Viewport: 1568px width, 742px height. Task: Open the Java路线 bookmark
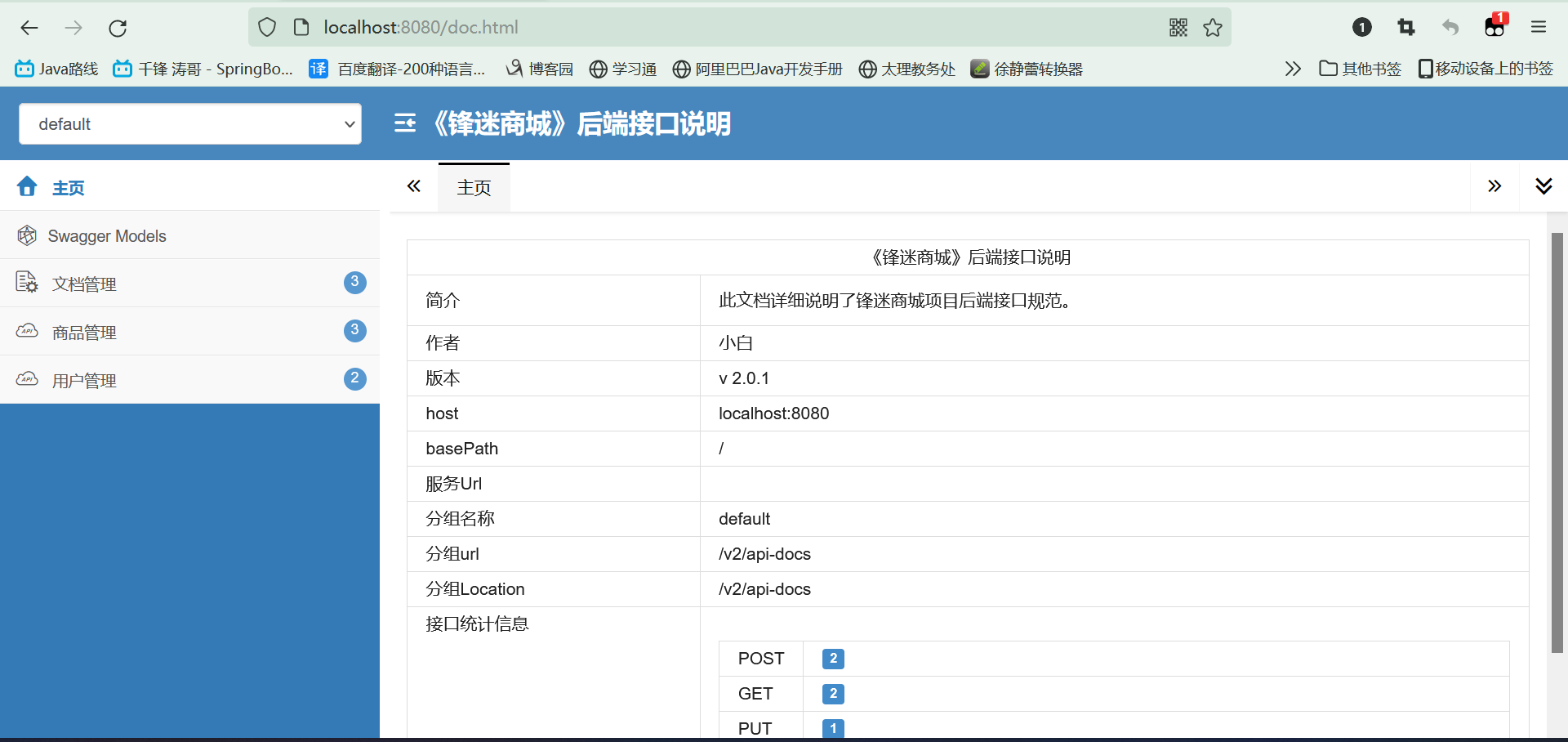(x=57, y=69)
